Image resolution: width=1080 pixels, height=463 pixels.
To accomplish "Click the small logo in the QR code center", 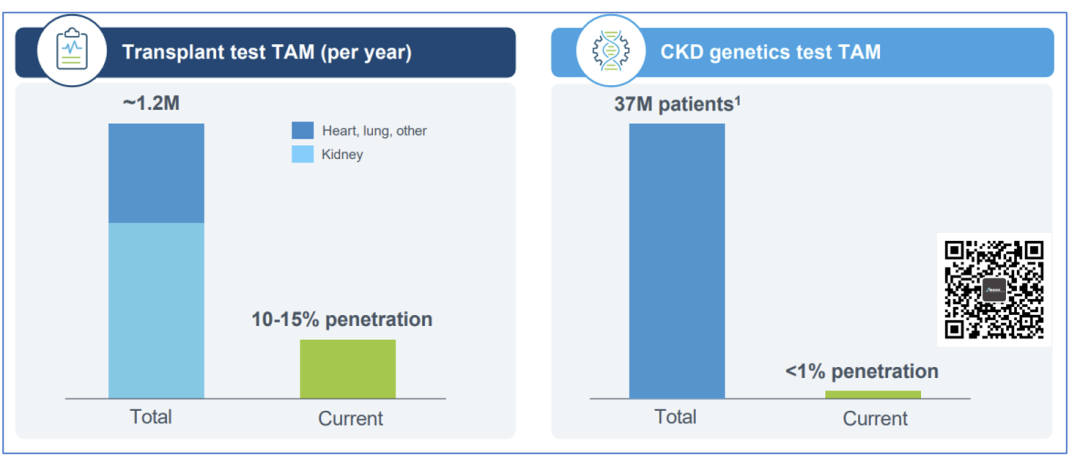I will (994, 289).
